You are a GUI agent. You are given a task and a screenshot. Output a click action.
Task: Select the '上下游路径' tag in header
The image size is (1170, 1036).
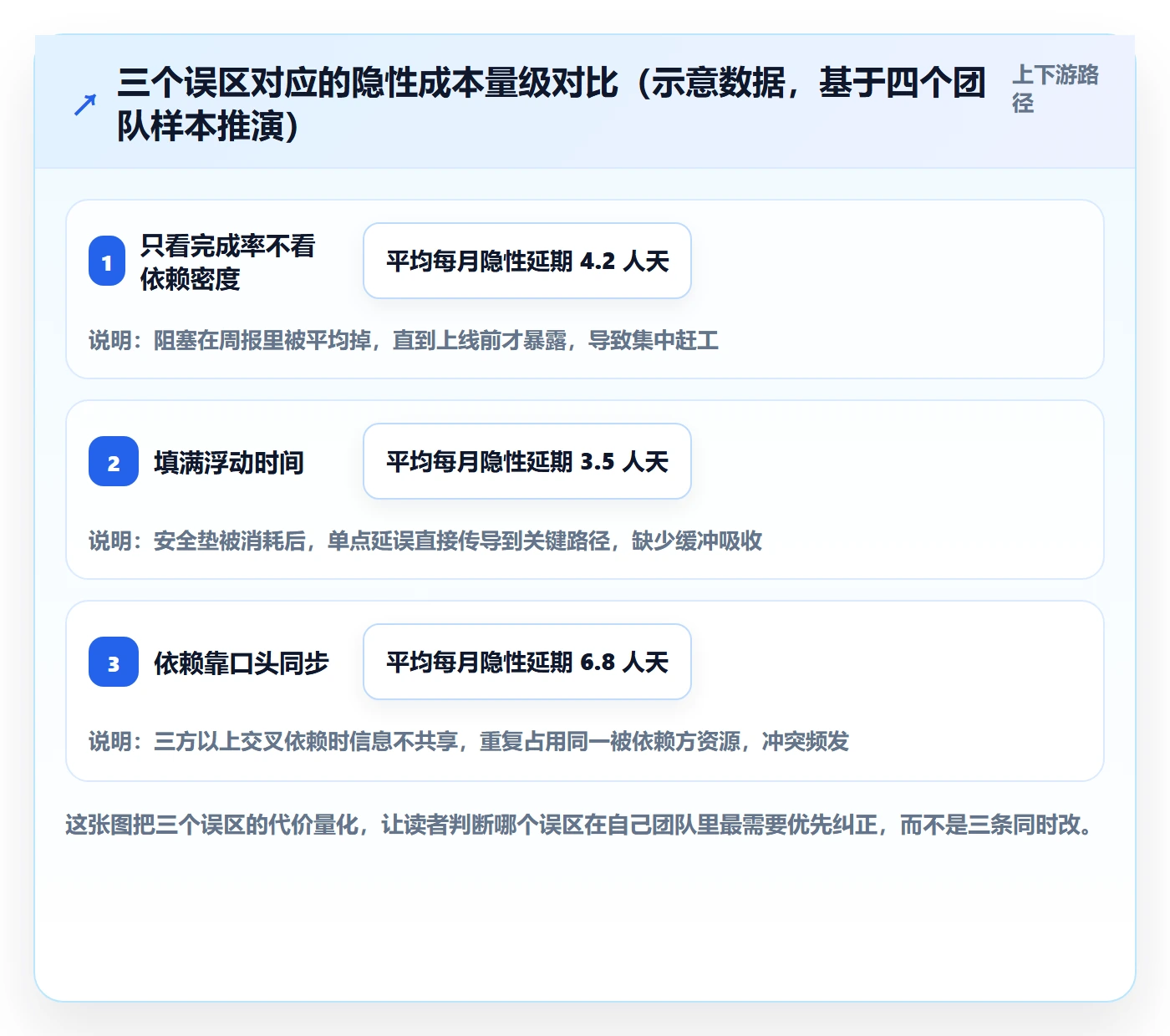(x=1056, y=89)
